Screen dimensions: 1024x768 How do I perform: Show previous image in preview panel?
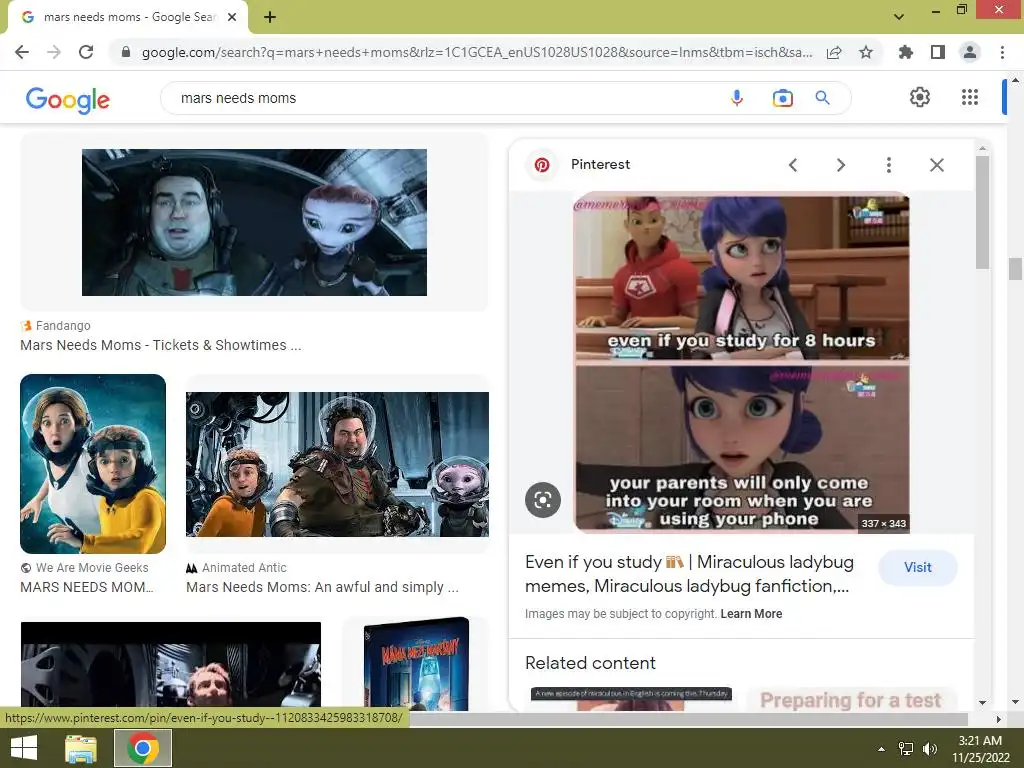pos(793,165)
